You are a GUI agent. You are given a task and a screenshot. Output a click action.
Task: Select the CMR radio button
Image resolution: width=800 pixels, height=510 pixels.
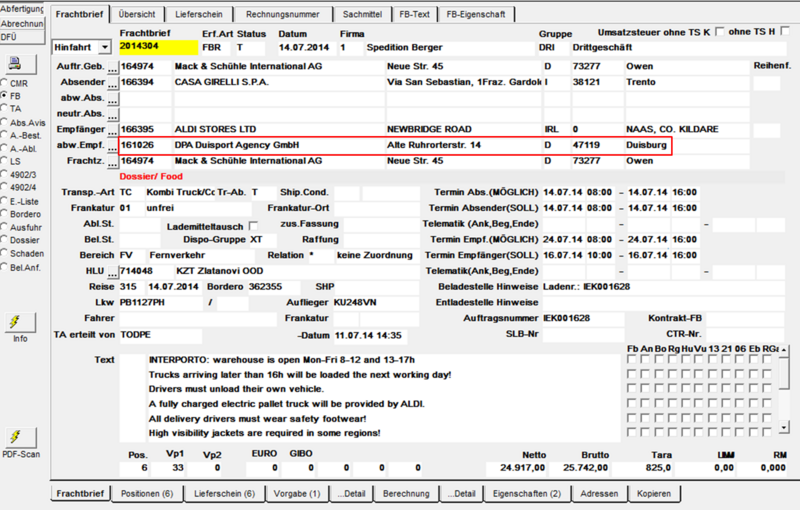pos(4,83)
